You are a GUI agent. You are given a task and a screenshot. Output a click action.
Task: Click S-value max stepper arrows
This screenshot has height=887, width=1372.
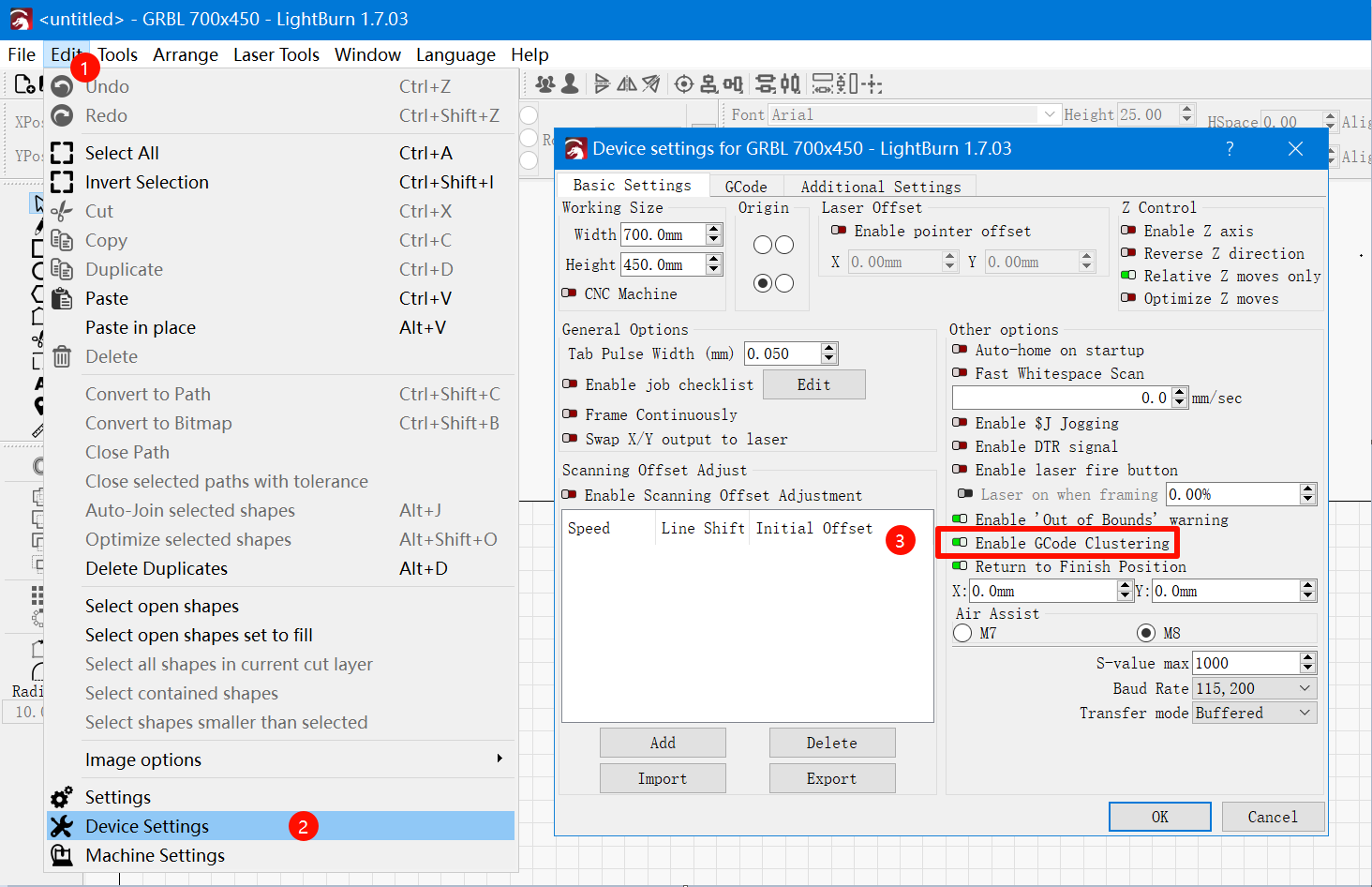(x=1308, y=663)
